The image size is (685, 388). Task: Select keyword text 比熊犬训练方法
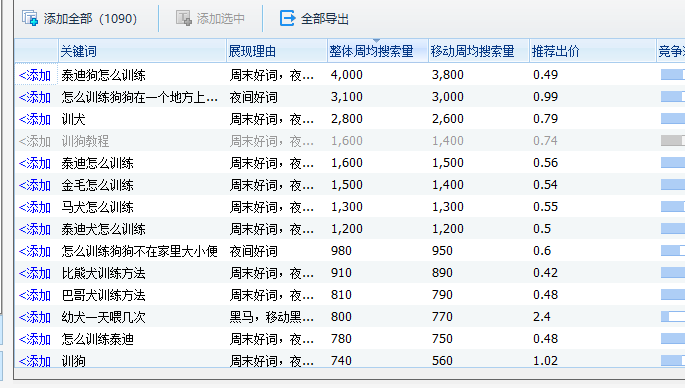click(104, 273)
